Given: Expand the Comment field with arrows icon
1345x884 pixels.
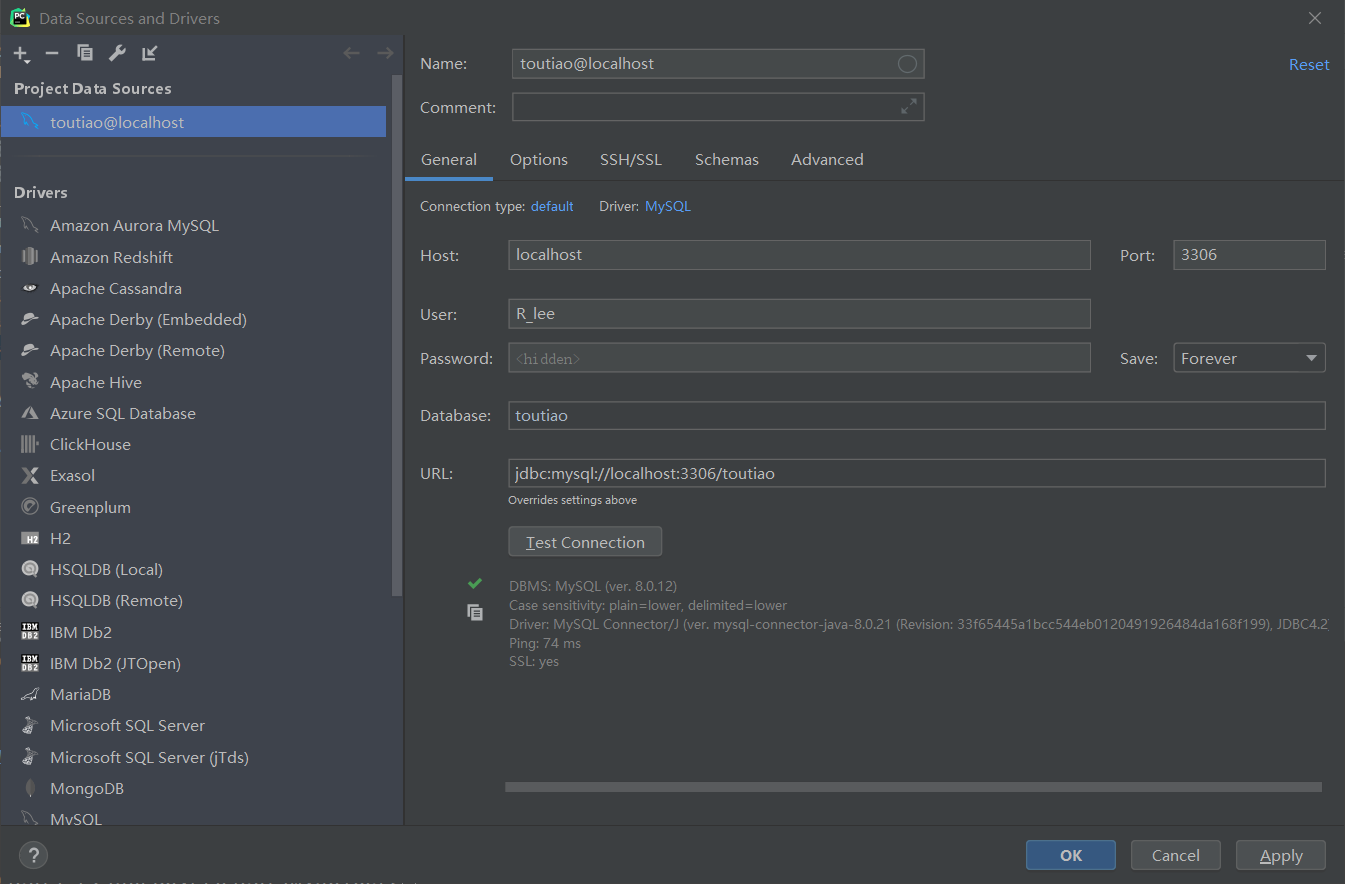Looking at the screenshot, I should pos(908,106).
